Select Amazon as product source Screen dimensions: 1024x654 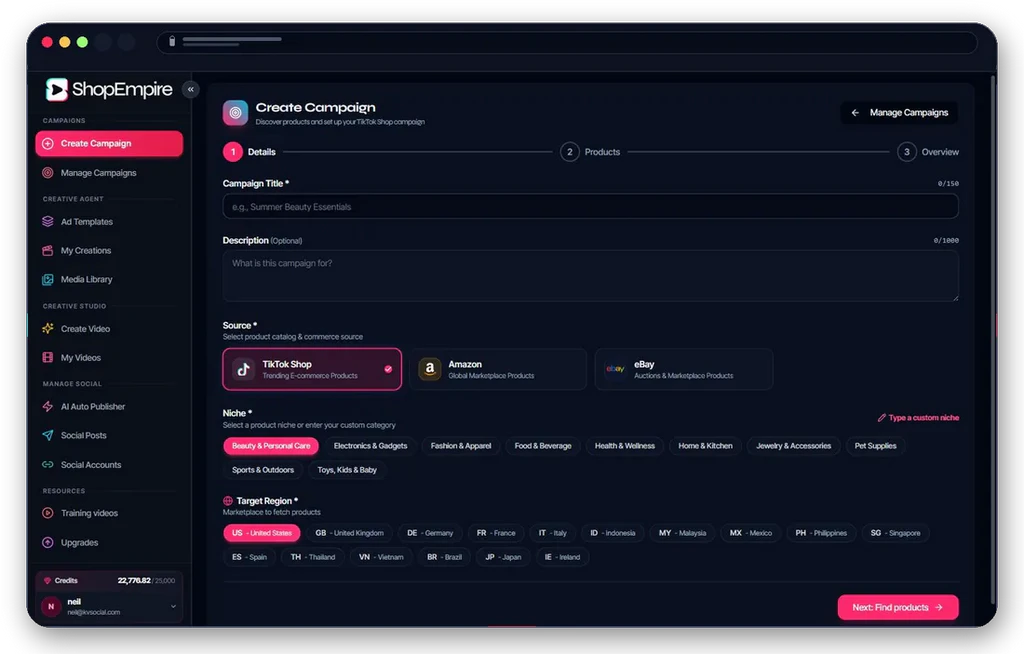pyautogui.click(x=498, y=369)
